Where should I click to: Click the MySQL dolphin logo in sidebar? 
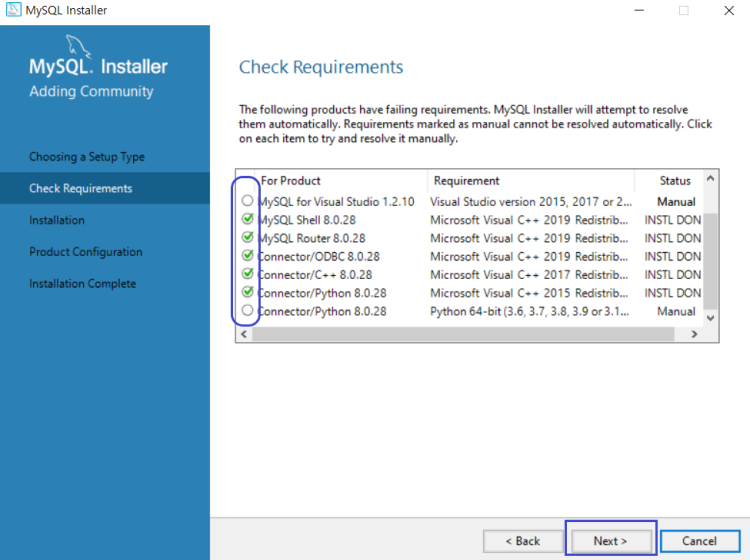click(78, 46)
